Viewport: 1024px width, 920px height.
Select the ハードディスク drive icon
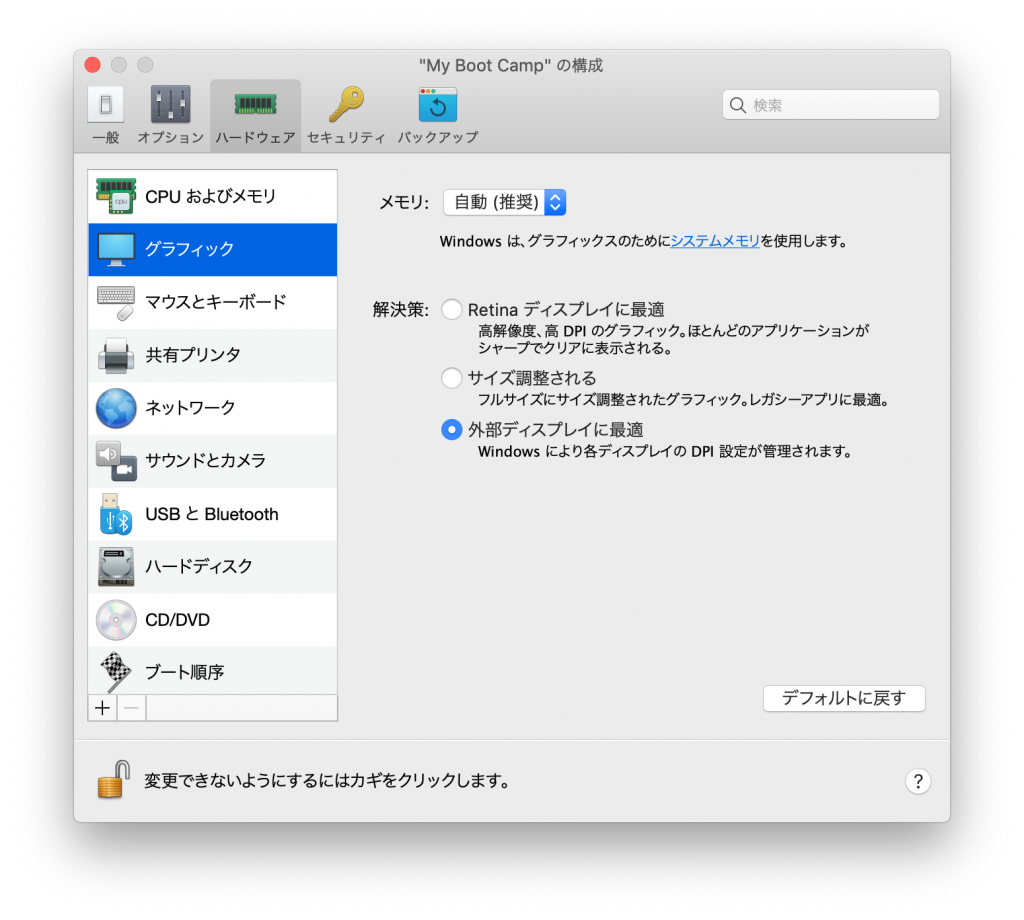coord(116,567)
